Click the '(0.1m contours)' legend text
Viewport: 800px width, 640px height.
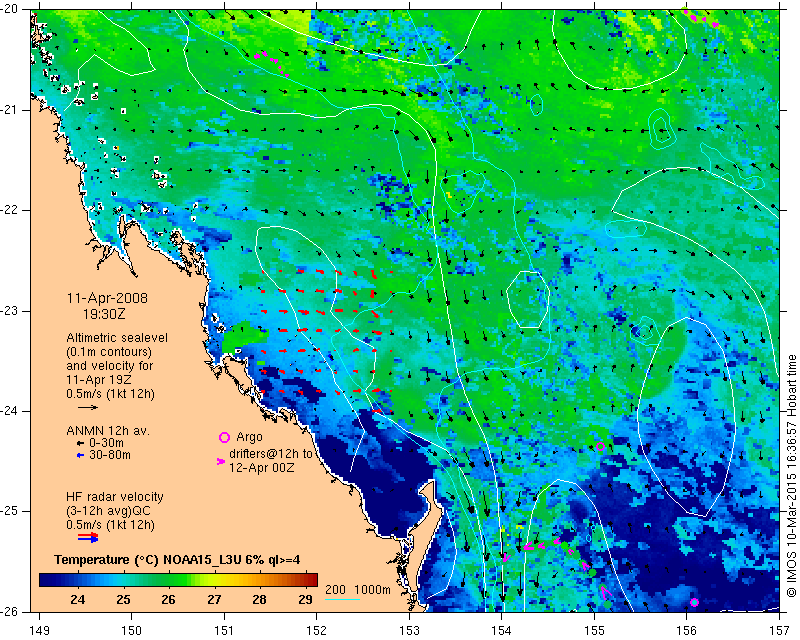click(x=109, y=352)
